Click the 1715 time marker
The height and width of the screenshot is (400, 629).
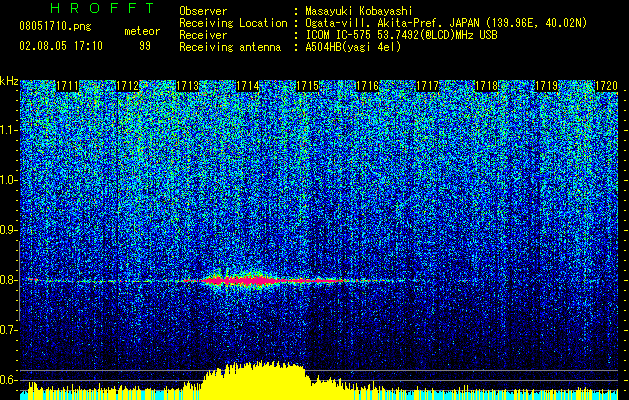pyautogui.click(x=307, y=86)
